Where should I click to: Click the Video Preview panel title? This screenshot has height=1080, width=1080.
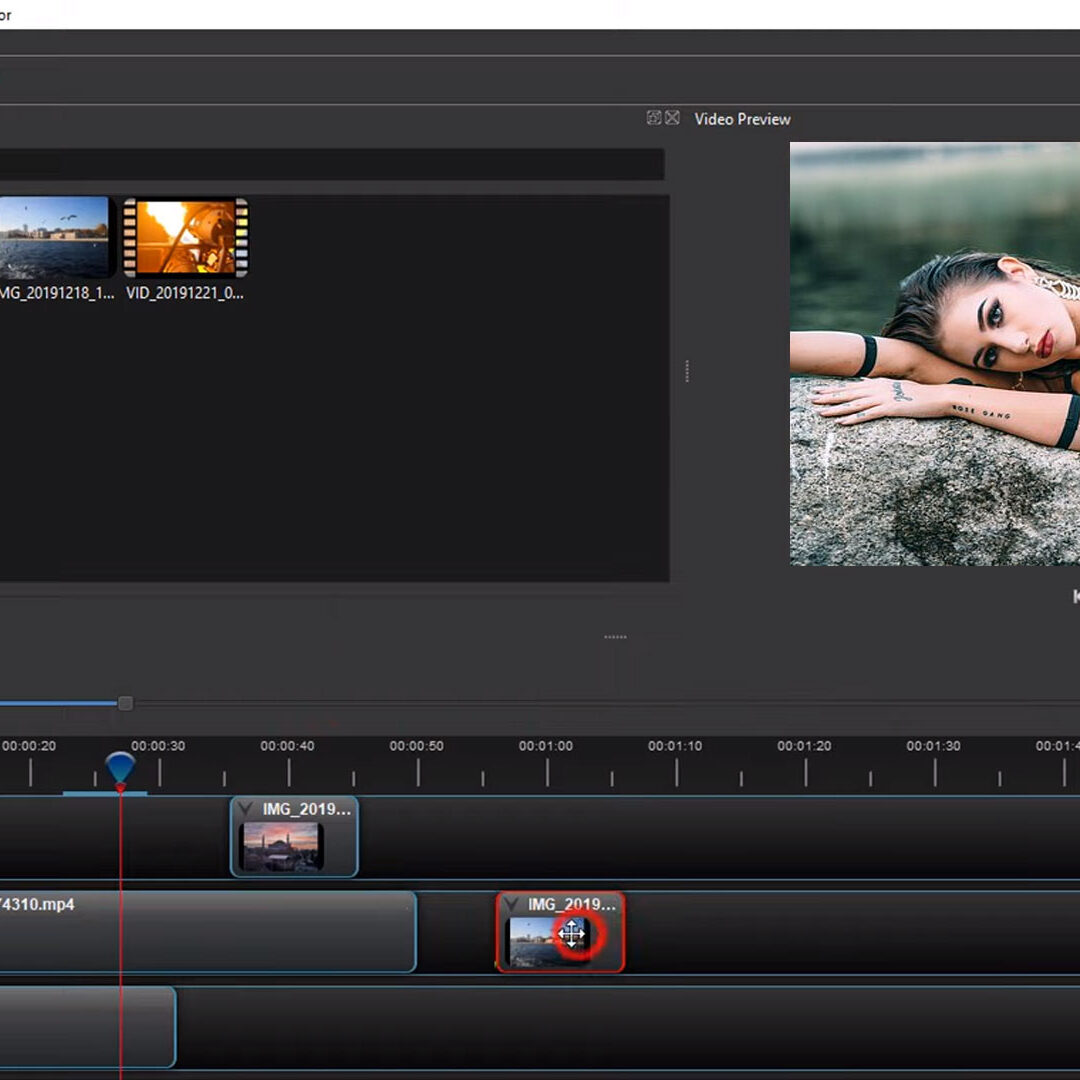point(742,119)
